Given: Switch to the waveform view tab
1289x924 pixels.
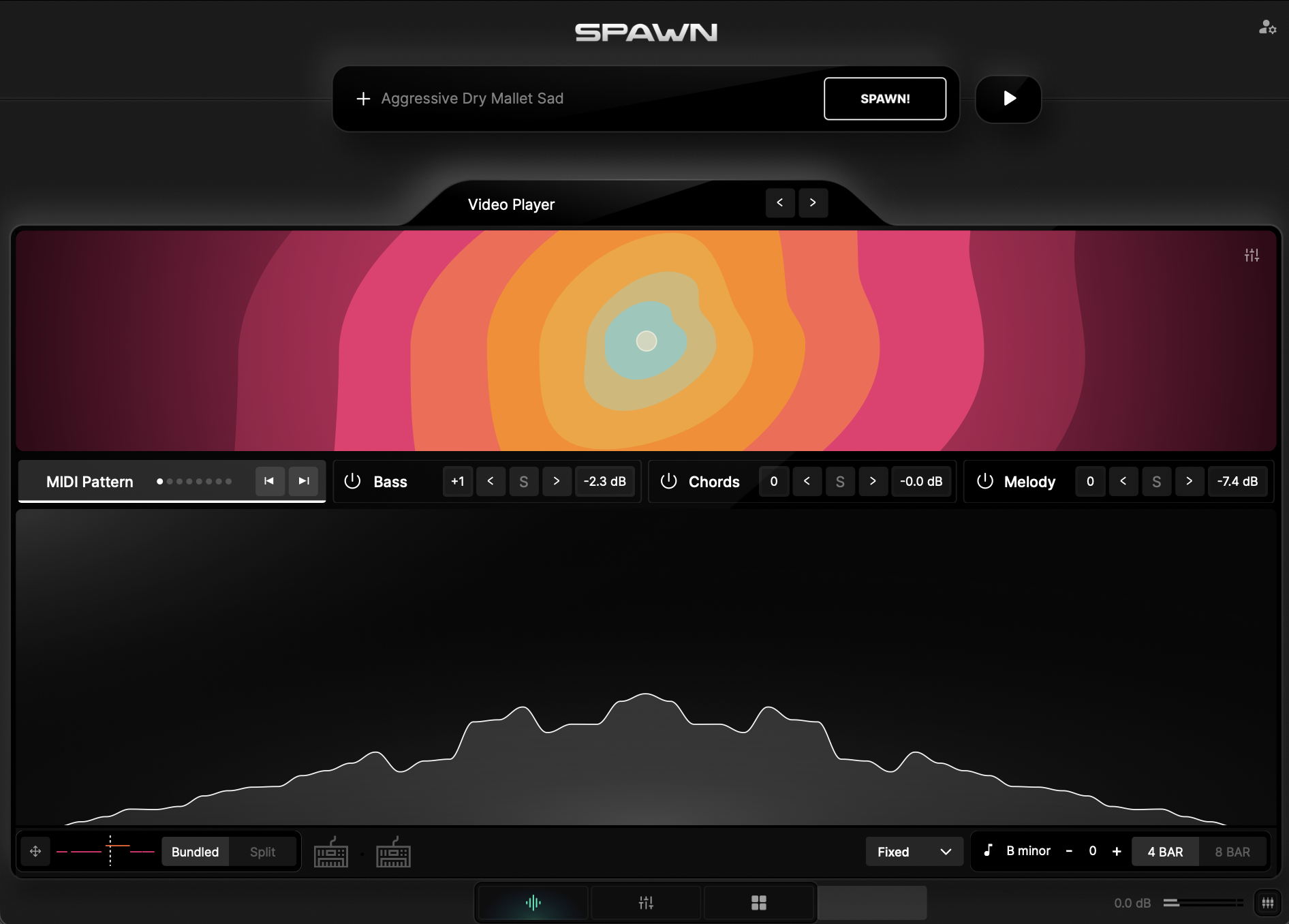Looking at the screenshot, I should coord(533,903).
